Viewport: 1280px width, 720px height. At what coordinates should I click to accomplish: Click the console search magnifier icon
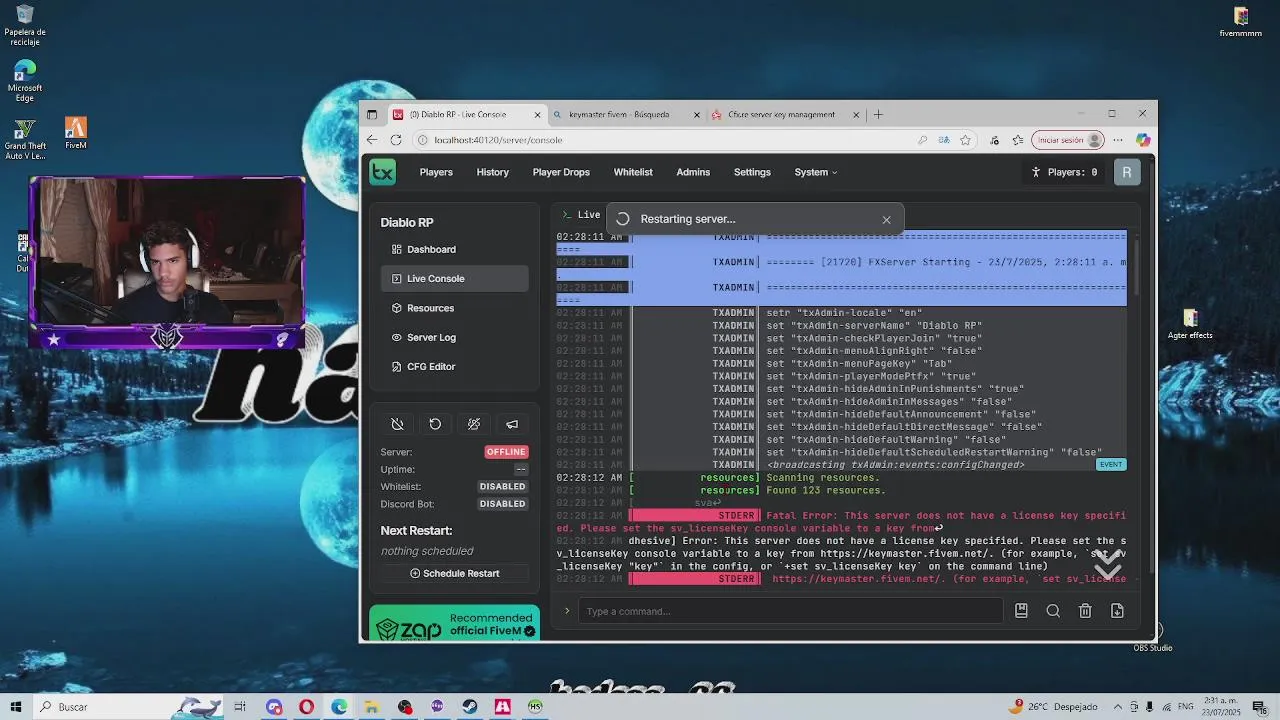coord(1053,611)
